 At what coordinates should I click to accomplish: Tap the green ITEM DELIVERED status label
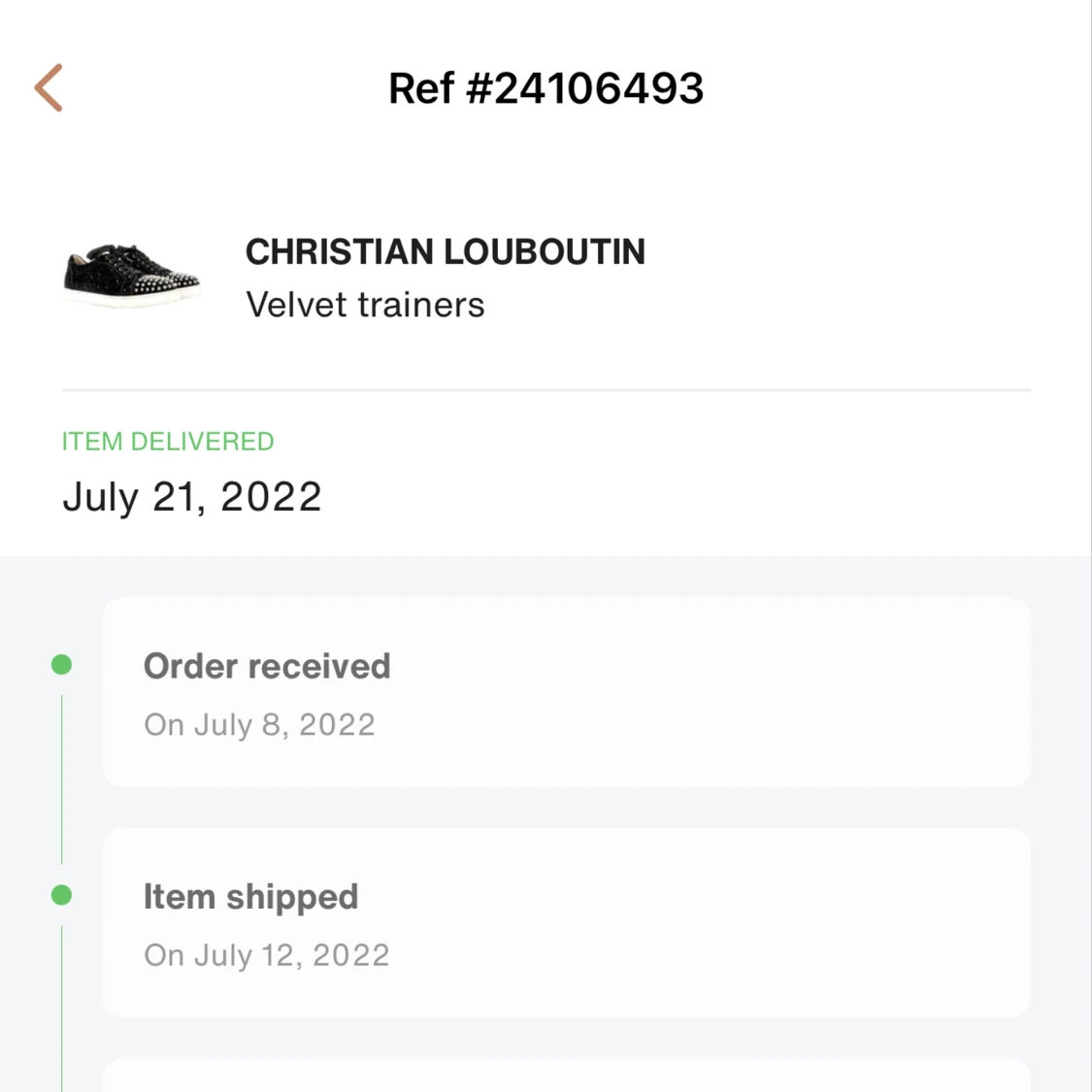[x=168, y=442]
